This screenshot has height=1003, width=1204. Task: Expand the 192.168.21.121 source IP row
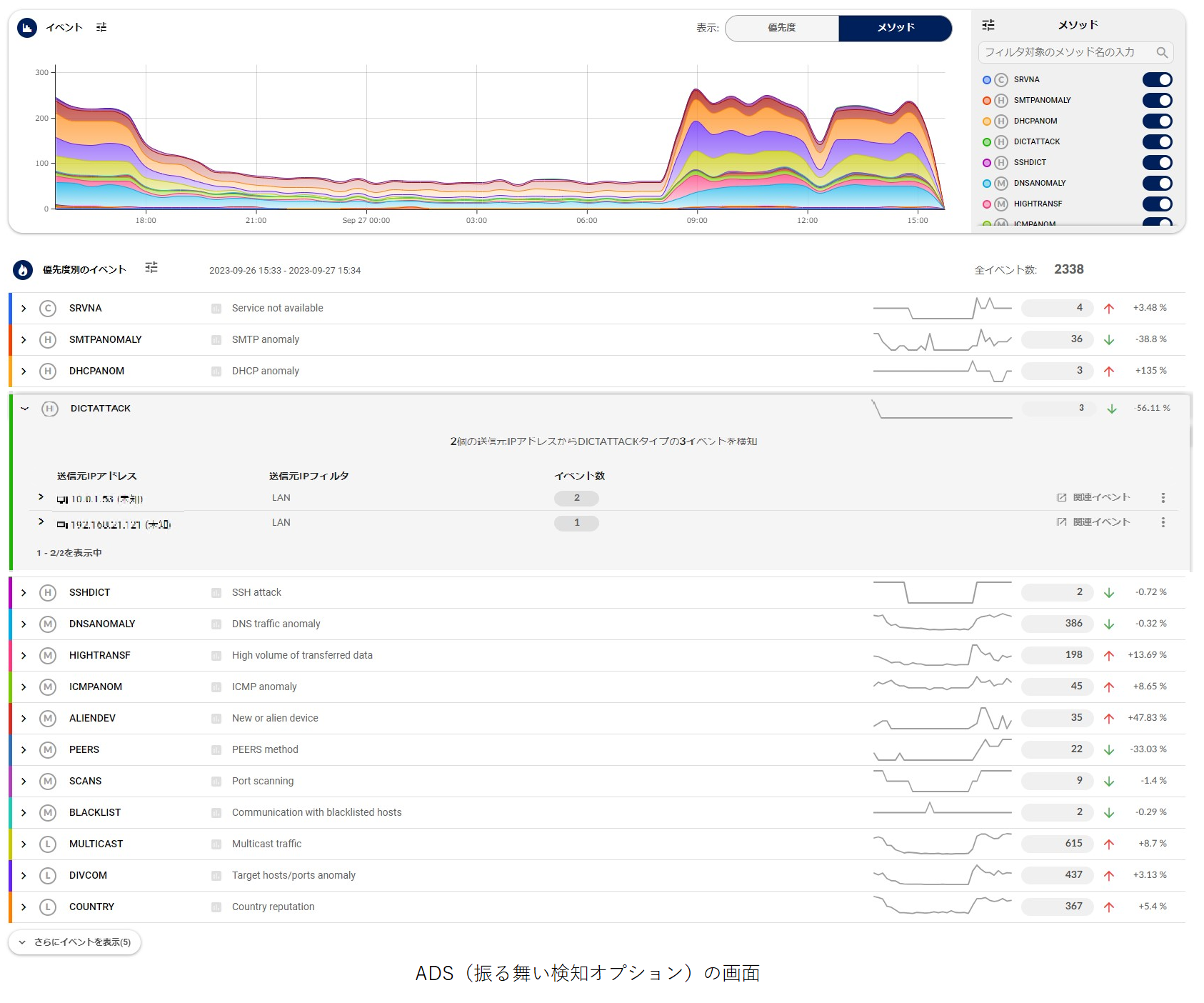tap(41, 522)
